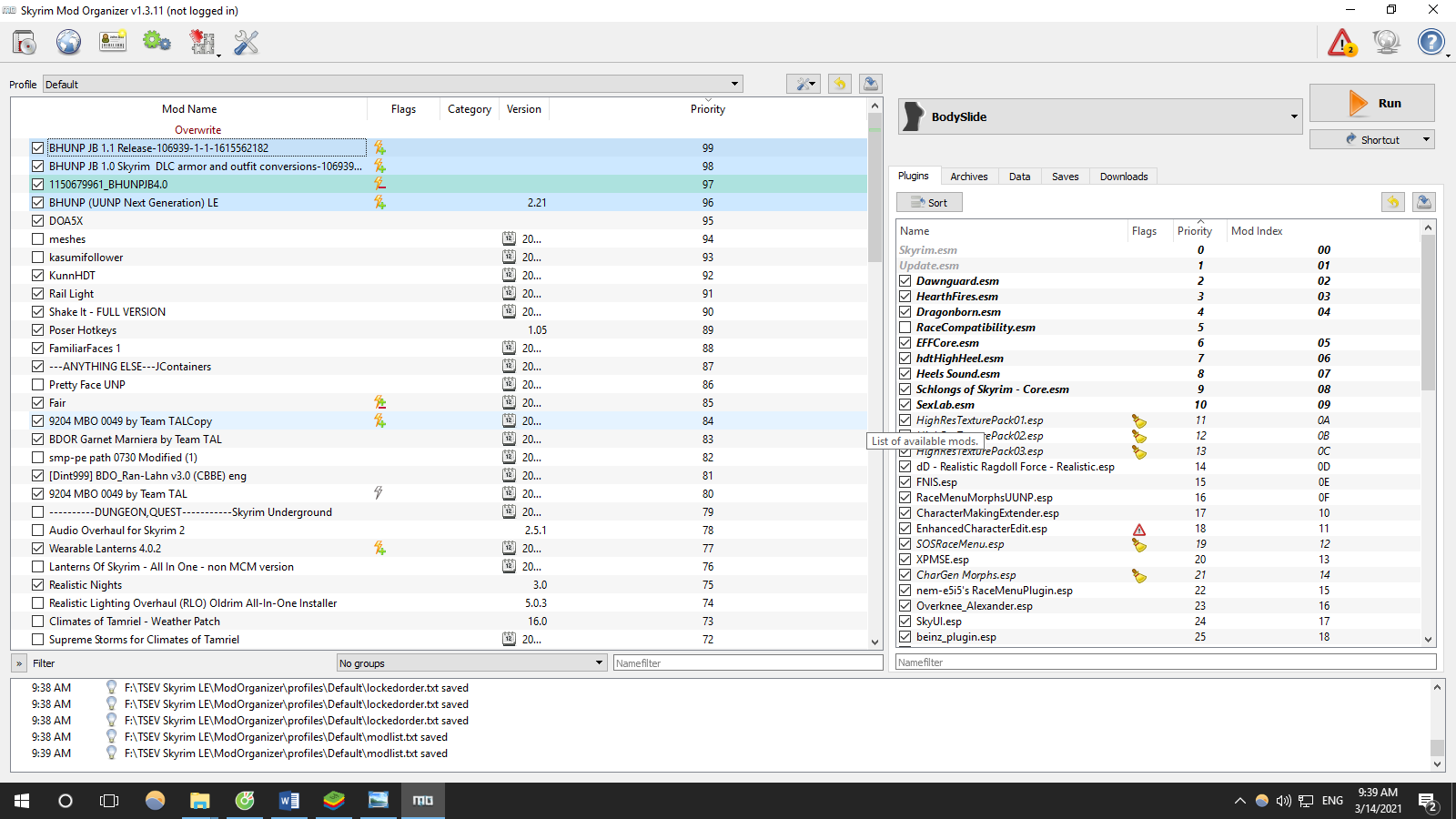Click the create mod list backup icon
The image size is (1456, 819).
tap(870, 84)
